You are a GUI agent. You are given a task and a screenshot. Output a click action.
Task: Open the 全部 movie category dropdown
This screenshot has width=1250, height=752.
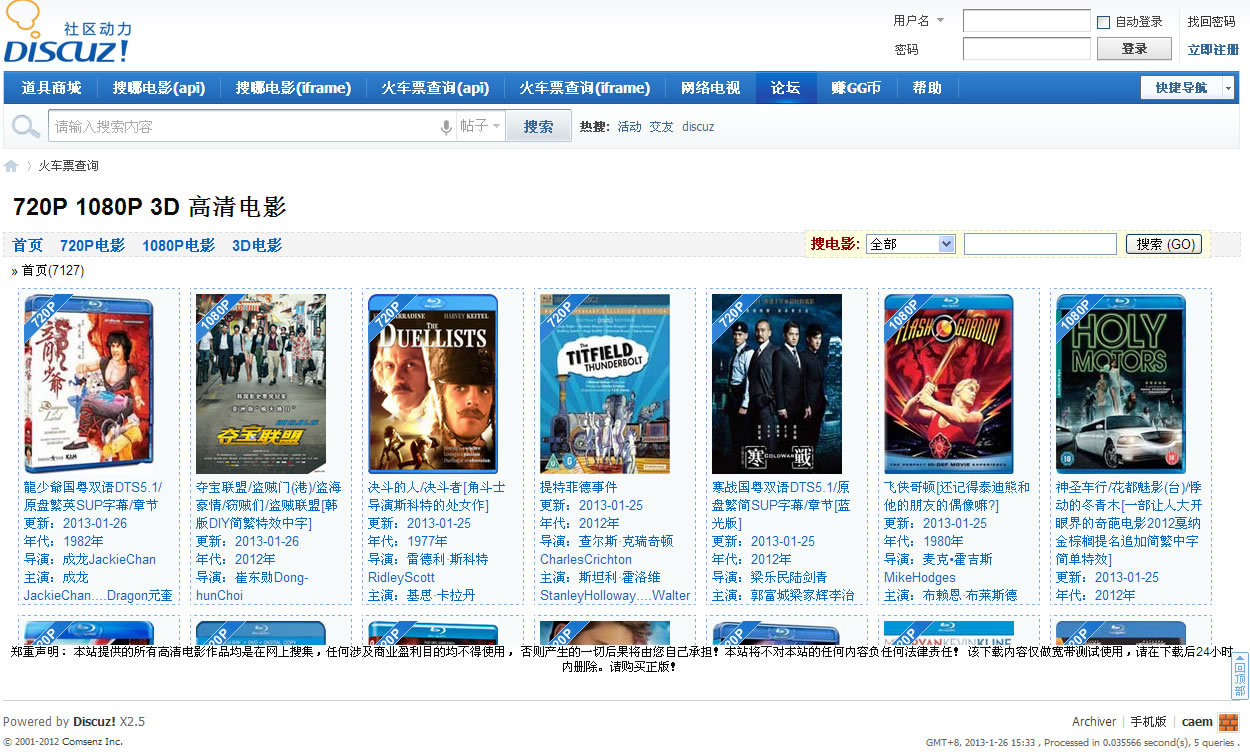(x=910, y=244)
